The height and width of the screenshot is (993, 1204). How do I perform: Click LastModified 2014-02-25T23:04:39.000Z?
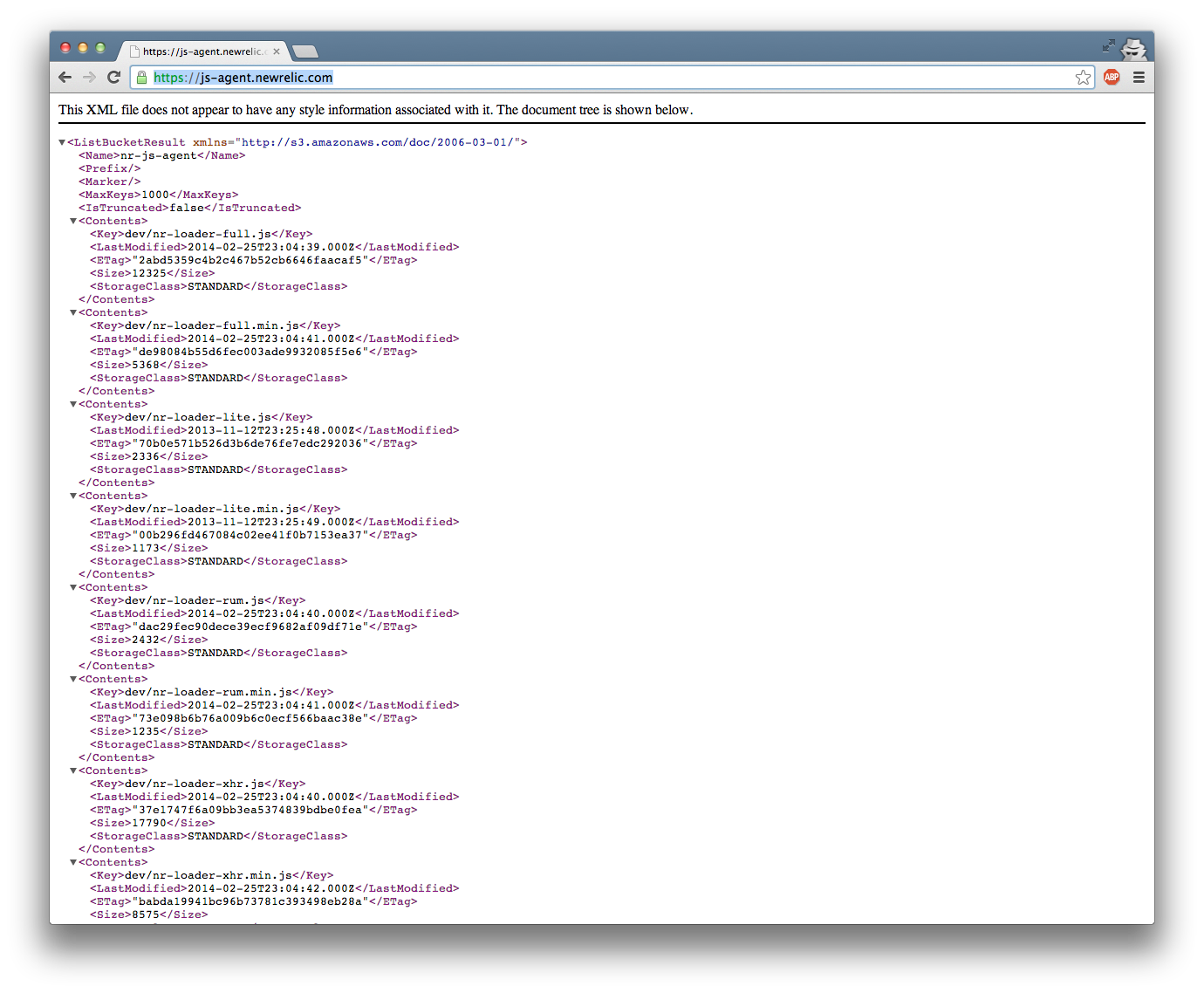pos(271,247)
